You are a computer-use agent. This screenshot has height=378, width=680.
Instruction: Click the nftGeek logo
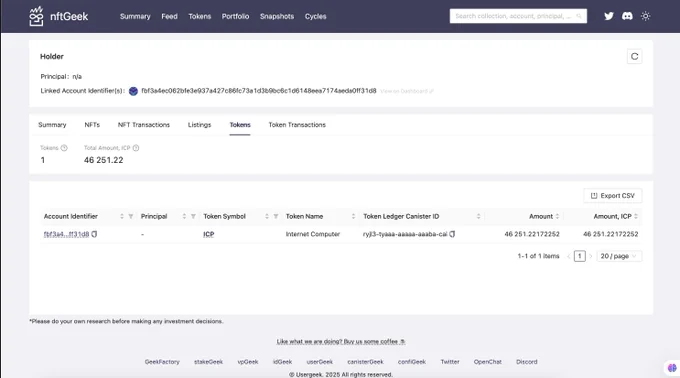pos(59,16)
